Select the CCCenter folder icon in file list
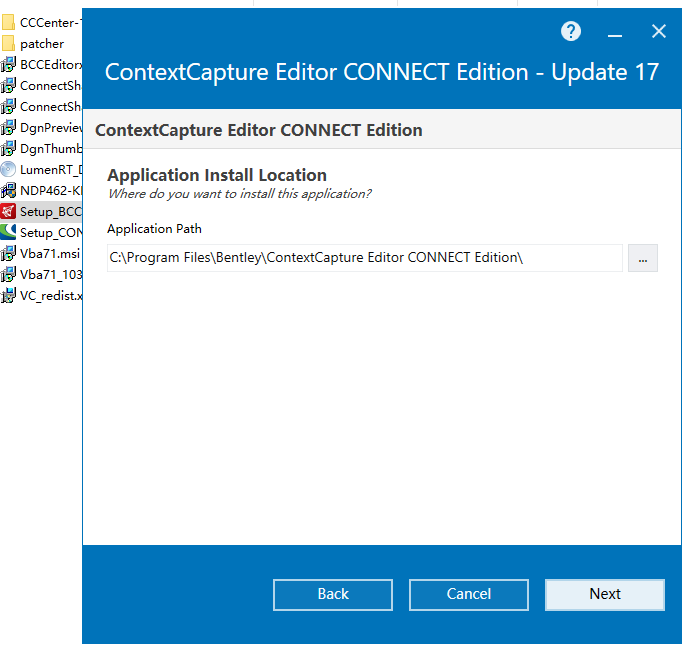This screenshot has width=683, height=649. click(x=8, y=23)
